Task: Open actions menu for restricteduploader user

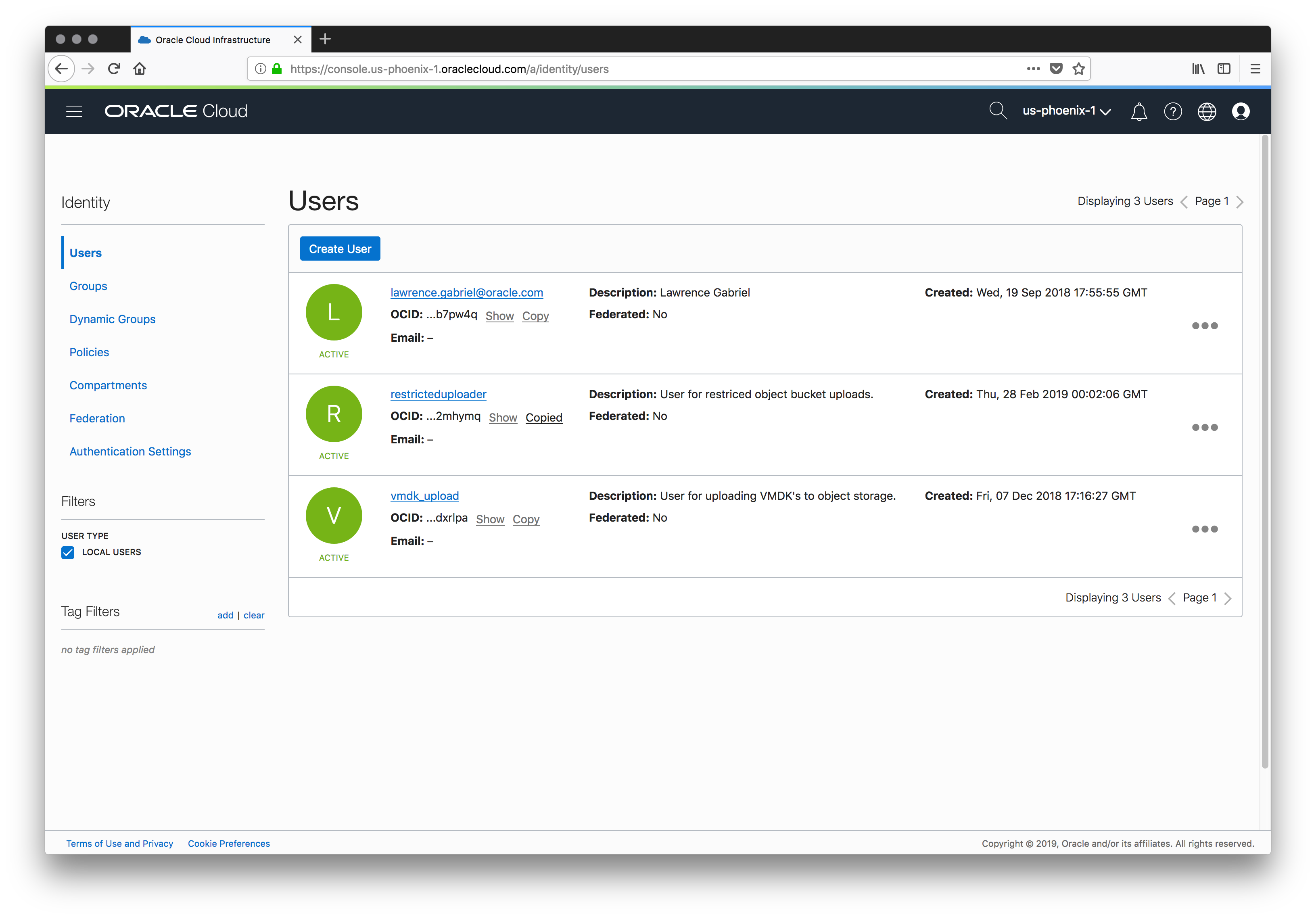Action: tap(1204, 427)
